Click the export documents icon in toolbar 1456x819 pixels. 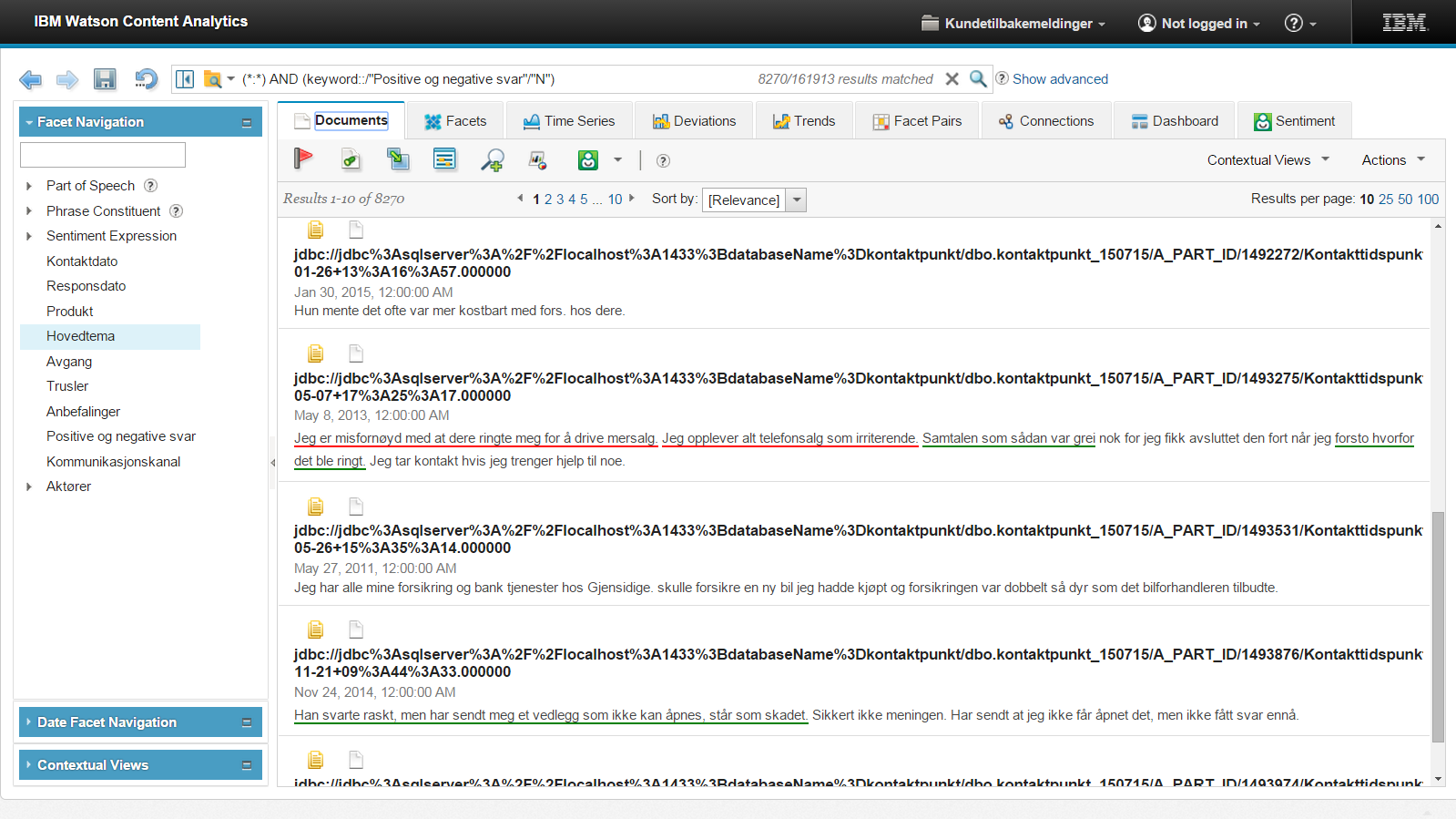pyautogui.click(x=398, y=159)
